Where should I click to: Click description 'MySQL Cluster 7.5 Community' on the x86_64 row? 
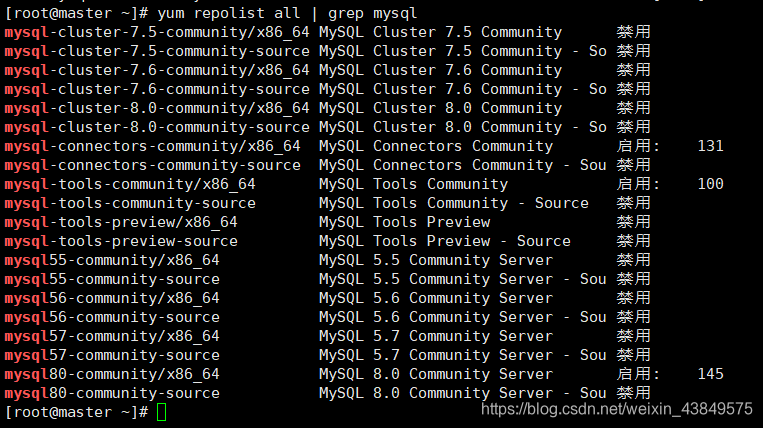coord(440,32)
